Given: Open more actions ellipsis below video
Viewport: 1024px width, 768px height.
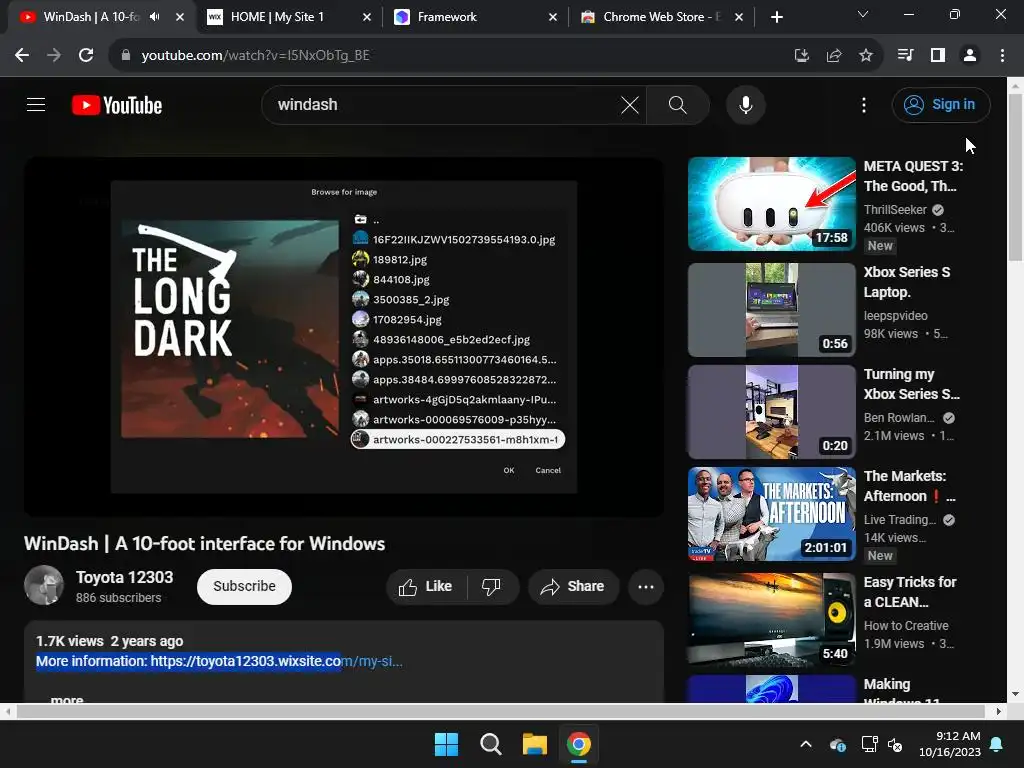Looking at the screenshot, I should pos(646,586).
